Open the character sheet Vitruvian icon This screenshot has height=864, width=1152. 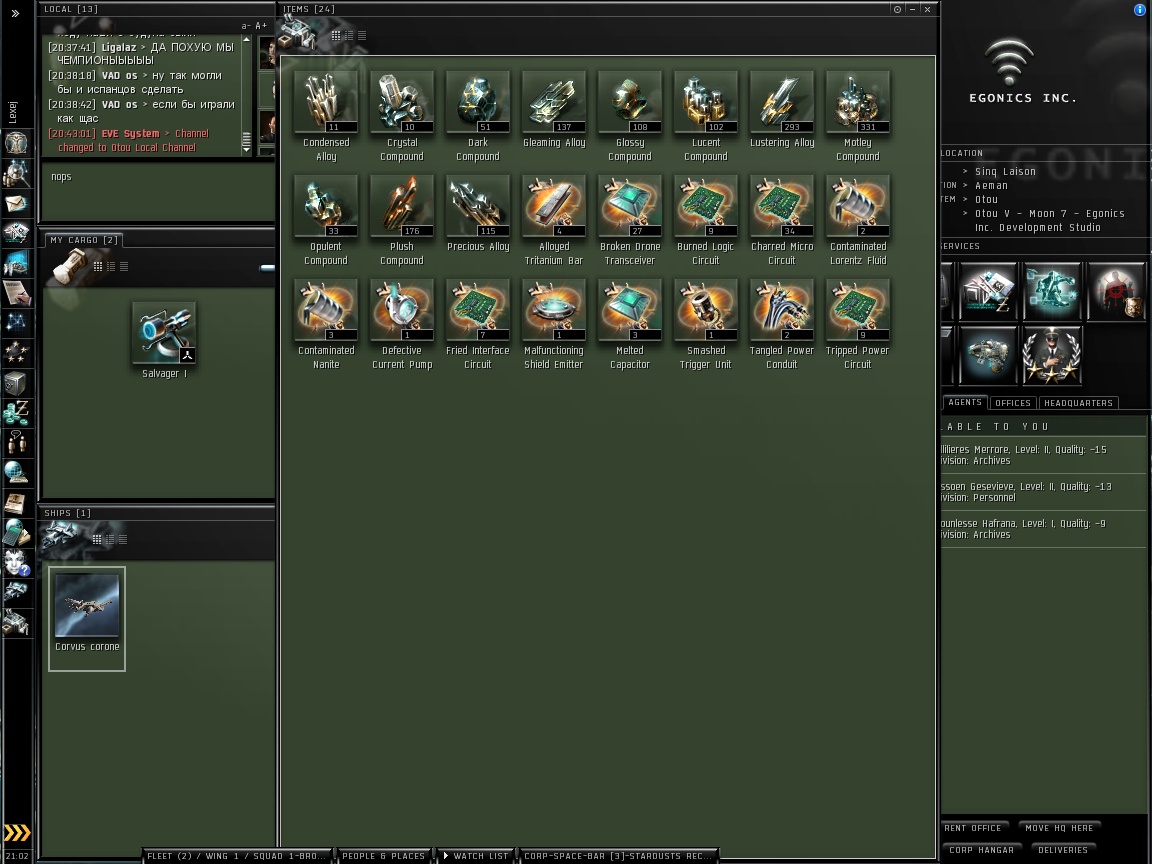pos(16,143)
